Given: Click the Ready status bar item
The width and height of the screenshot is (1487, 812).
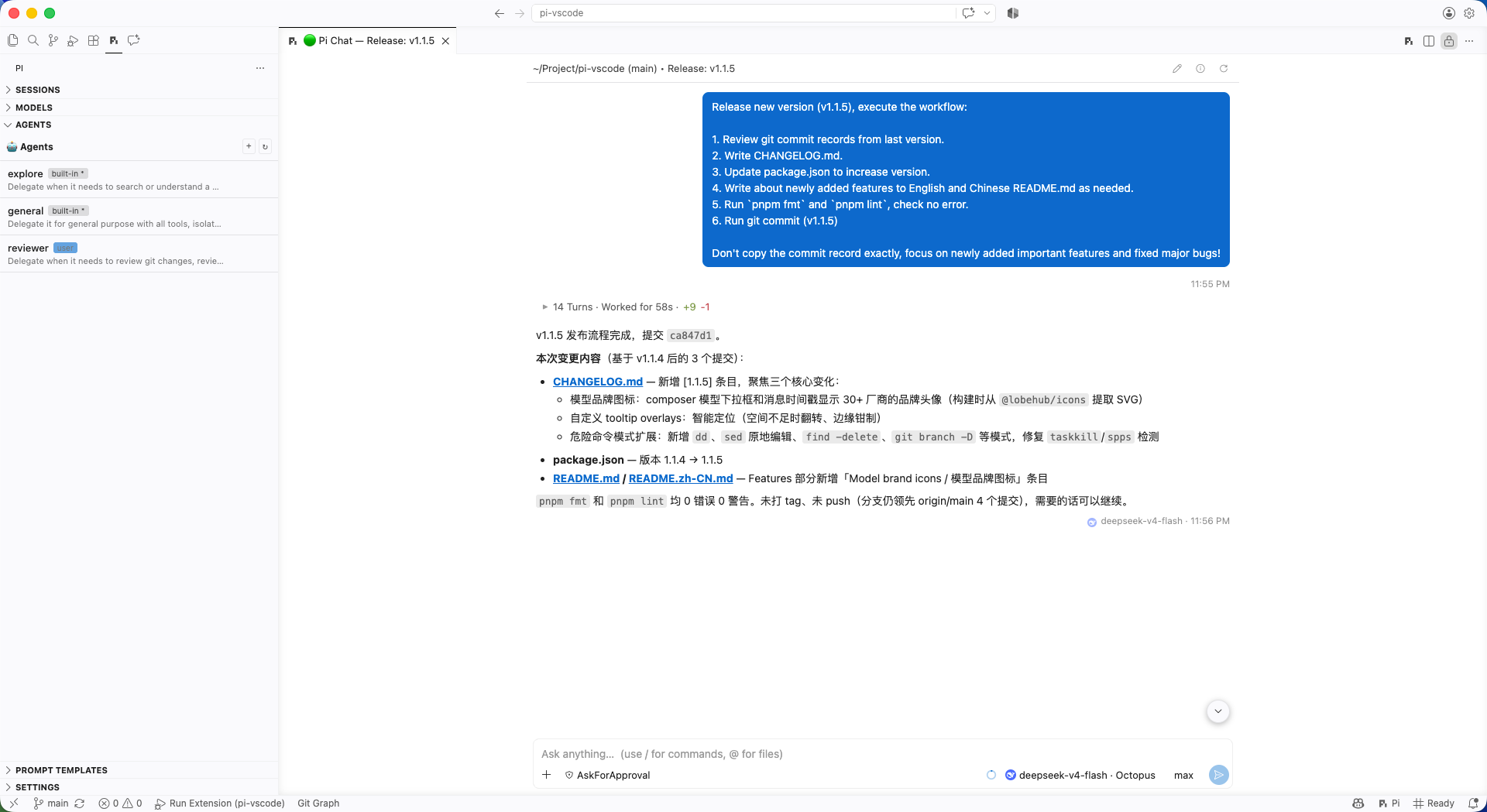Looking at the screenshot, I should click(1434, 803).
